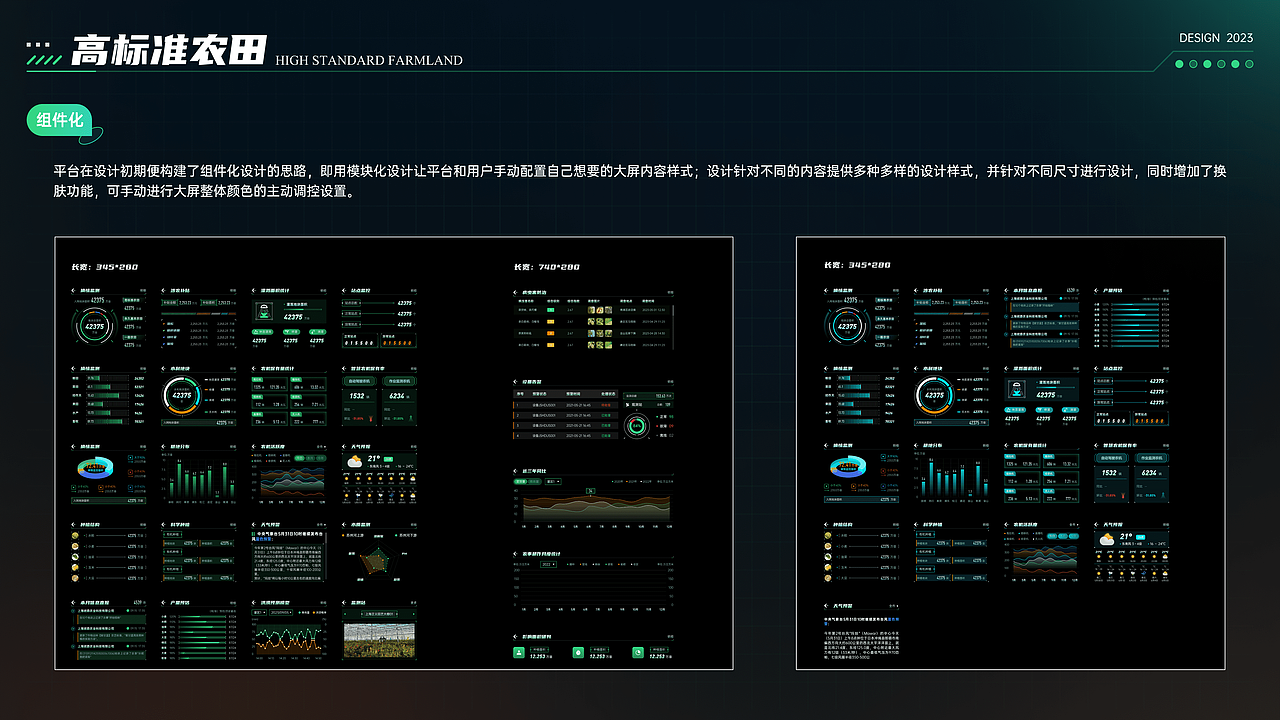The height and width of the screenshot is (720, 1280).
Task: Click the second green square icon in bottom middle widget
Action: click(x=578, y=653)
